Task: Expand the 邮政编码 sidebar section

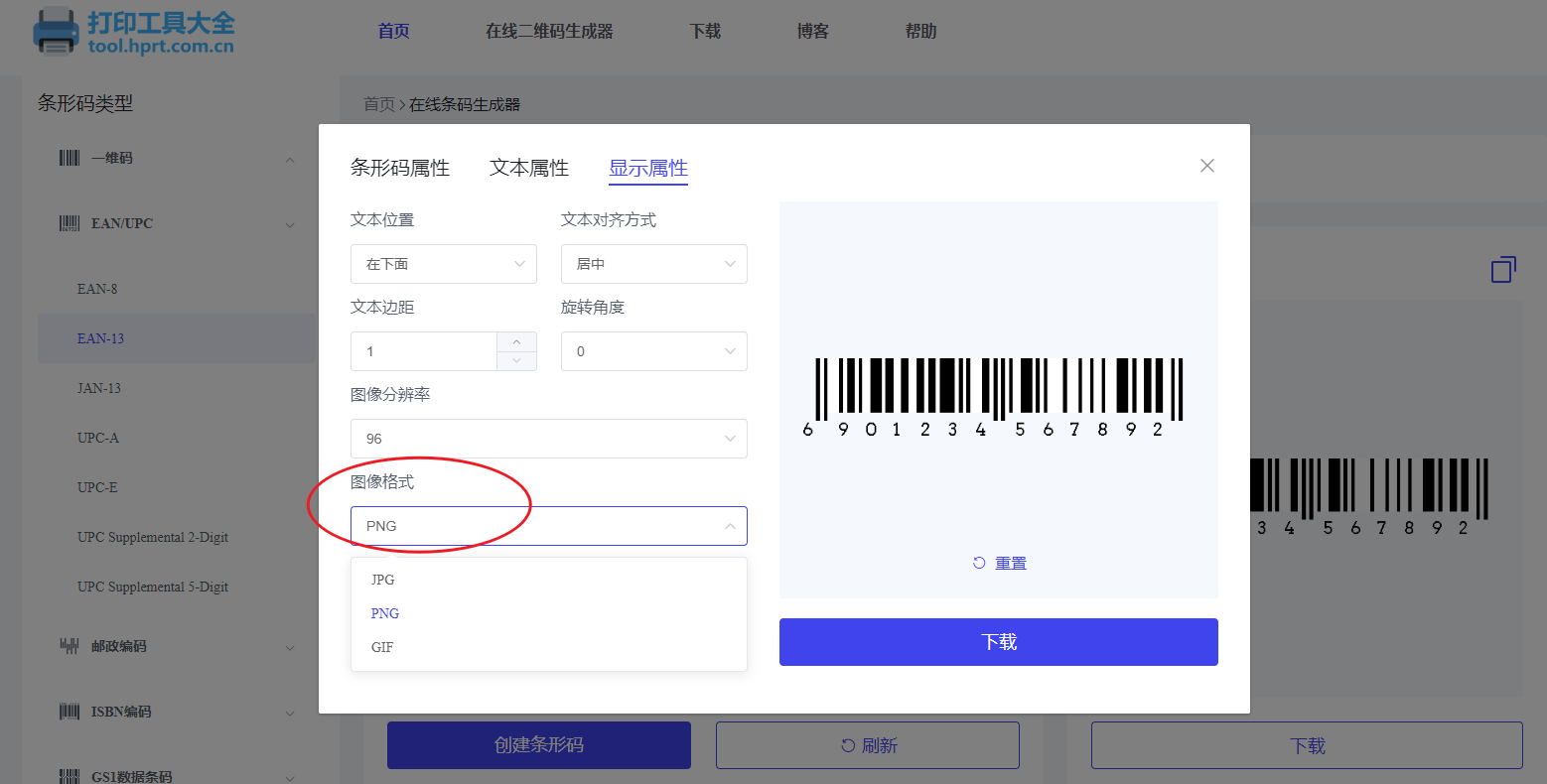Action: (x=290, y=647)
